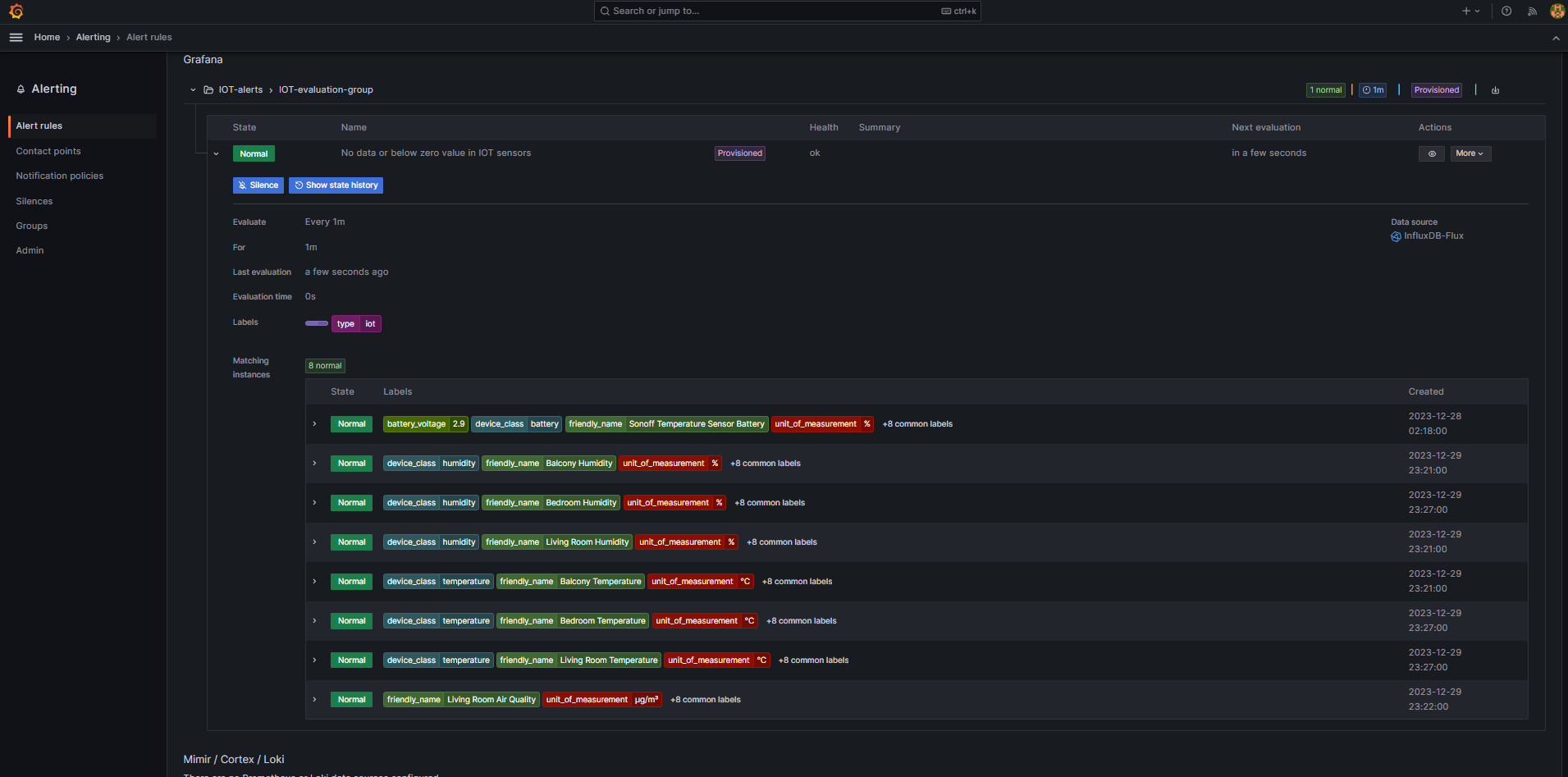The width and height of the screenshot is (1568, 777).
Task: Expand the Sonoff Temperature Sensor Battery instance
Action: 314,424
